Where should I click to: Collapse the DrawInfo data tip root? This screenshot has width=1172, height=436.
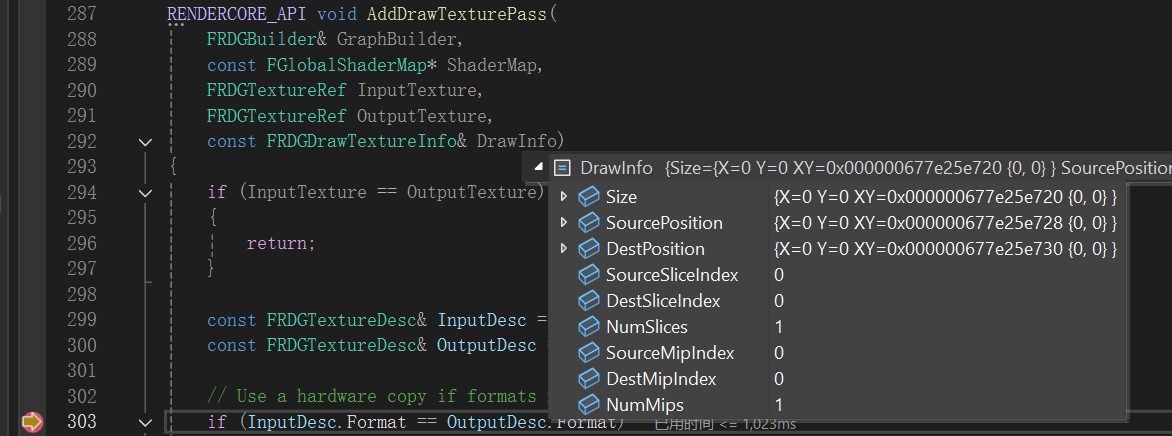tap(540, 168)
